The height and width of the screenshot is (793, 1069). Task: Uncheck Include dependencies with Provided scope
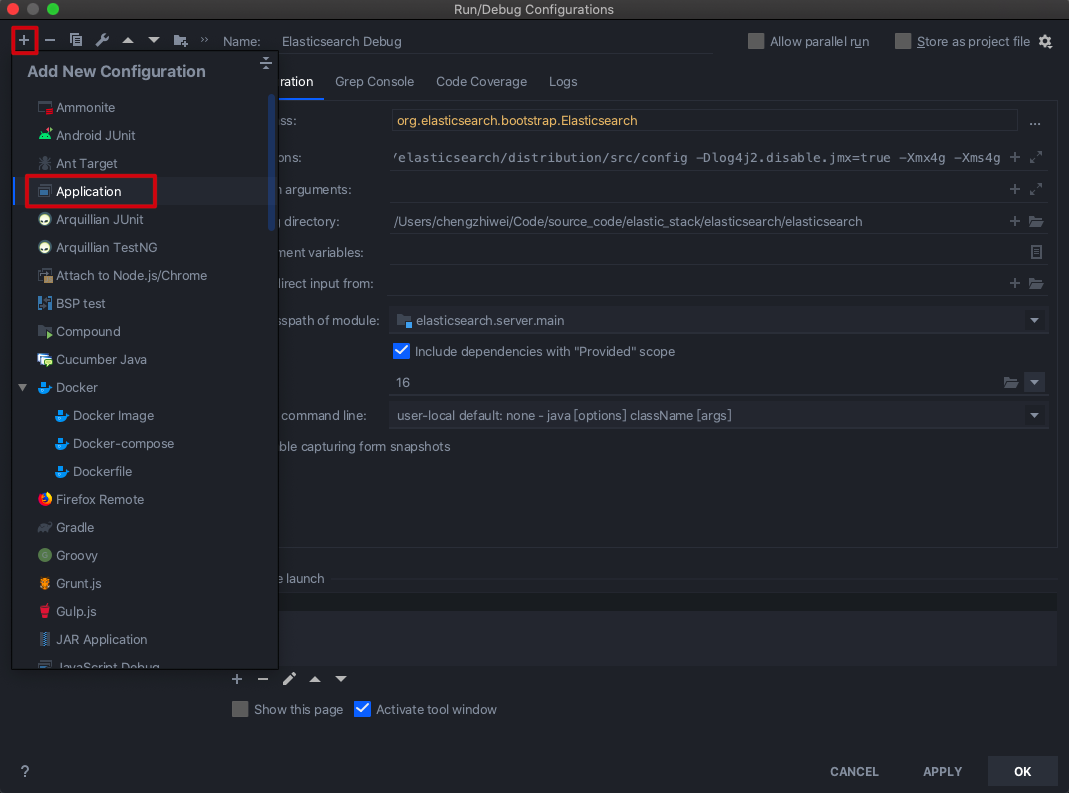coord(402,351)
